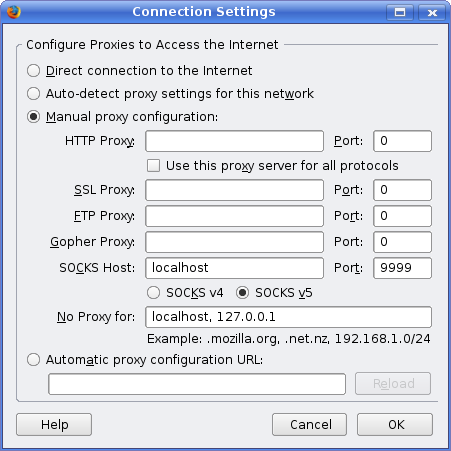Screen dimensions: 451x451
Task: Select Manual proxy configuration option
Action: 33,117
